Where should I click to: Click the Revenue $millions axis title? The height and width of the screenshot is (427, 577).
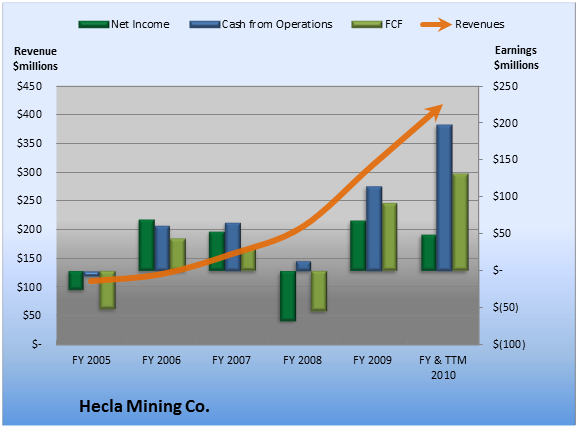point(35,59)
